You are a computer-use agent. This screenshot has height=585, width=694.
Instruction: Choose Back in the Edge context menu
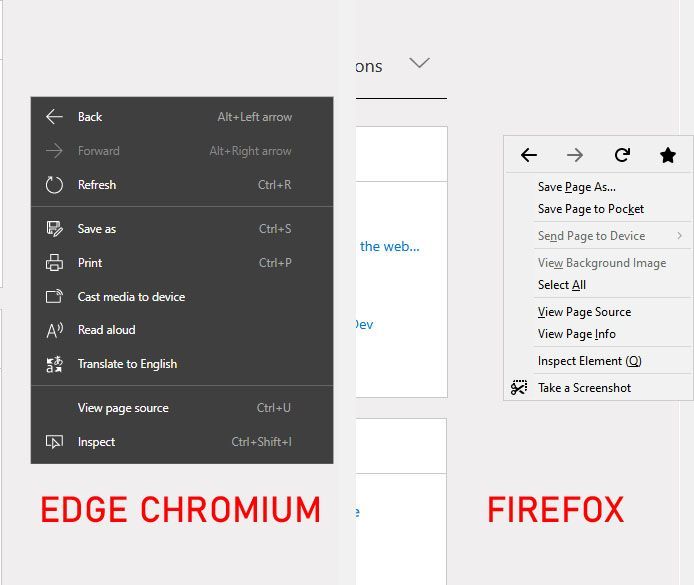pos(182,117)
